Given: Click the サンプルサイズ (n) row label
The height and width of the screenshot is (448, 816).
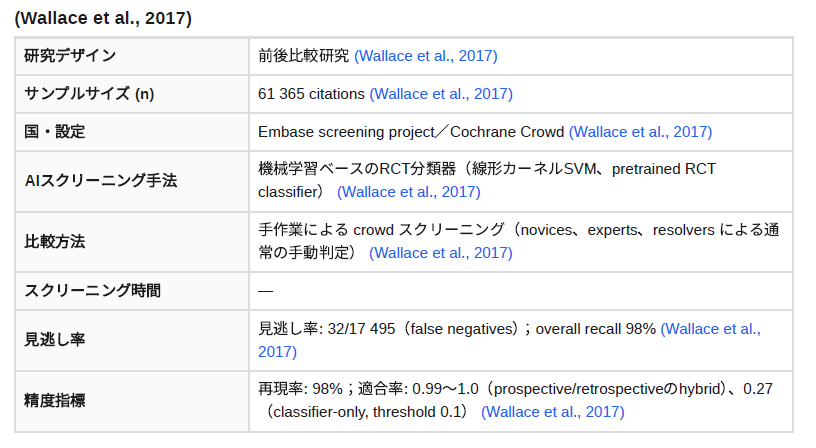Looking at the screenshot, I should [x=89, y=94].
